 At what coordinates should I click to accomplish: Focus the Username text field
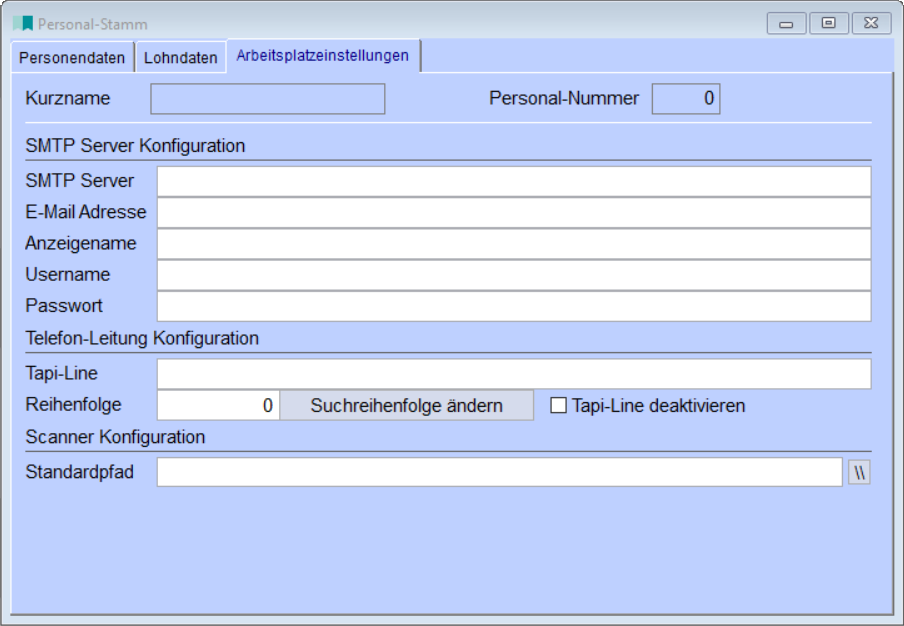point(514,275)
